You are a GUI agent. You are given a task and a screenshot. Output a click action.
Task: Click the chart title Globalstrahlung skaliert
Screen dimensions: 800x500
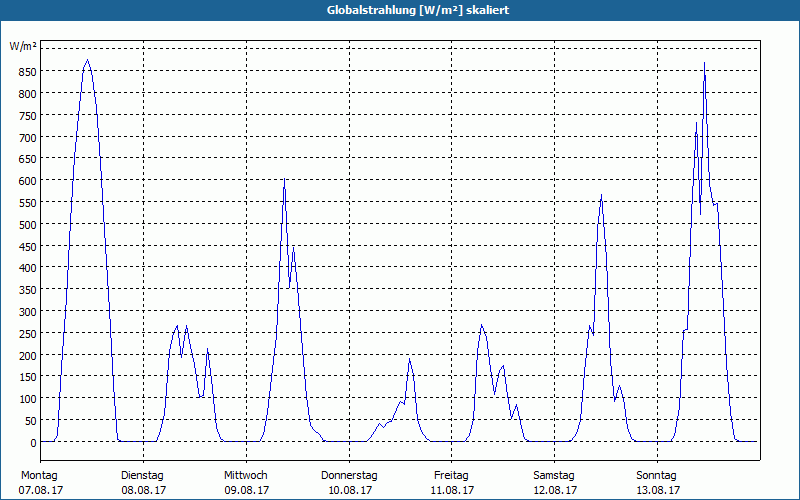[418, 10]
